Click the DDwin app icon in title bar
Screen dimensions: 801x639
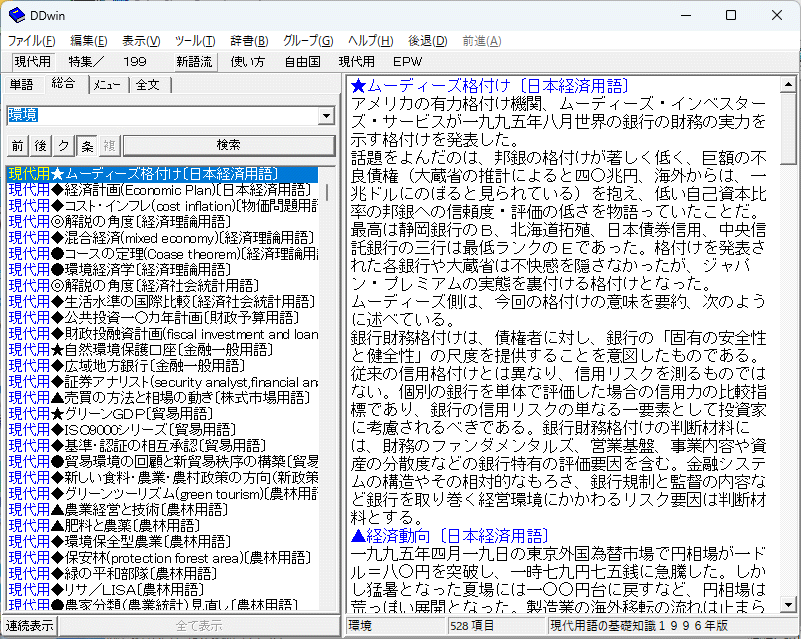(17, 15)
